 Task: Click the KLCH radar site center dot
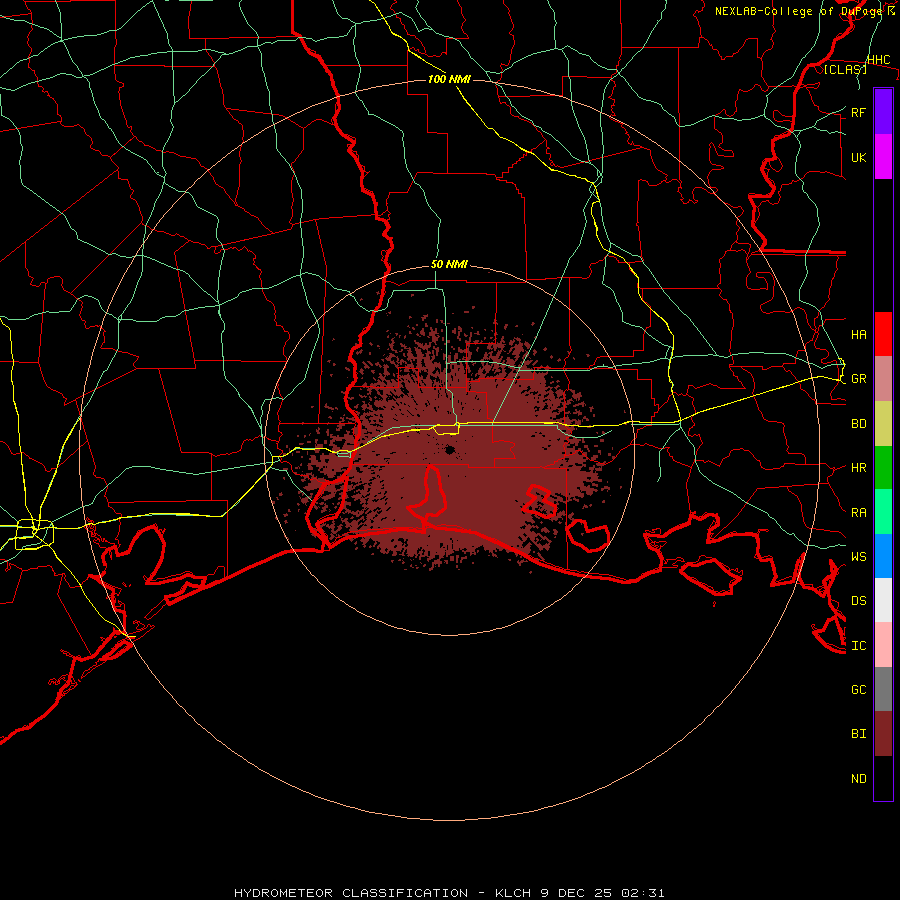point(449,450)
